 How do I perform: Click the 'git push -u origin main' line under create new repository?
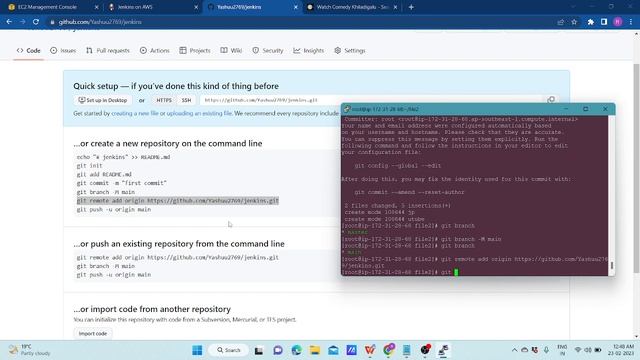(x=114, y=209)
